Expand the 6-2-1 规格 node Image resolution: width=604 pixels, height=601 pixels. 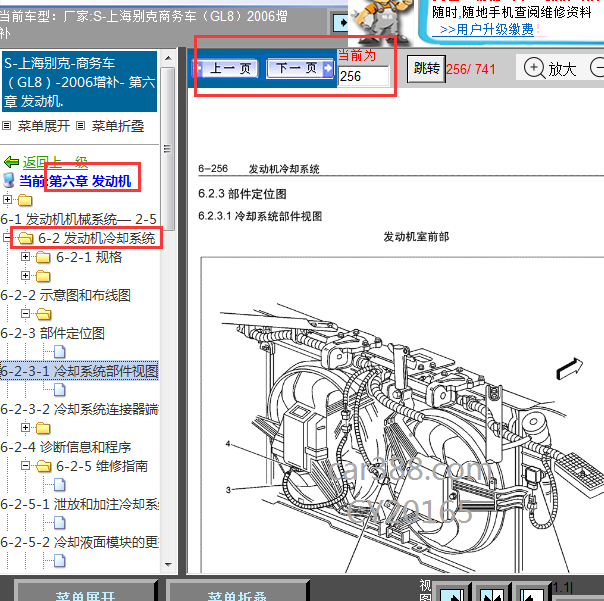25,257
